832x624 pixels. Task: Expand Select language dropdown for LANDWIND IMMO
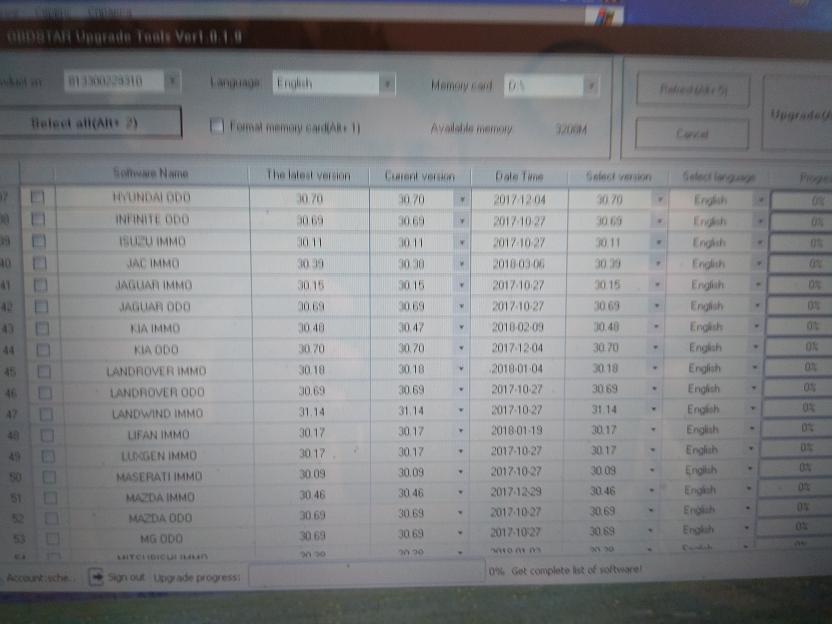pyautogui.click(x=752, y=409)
